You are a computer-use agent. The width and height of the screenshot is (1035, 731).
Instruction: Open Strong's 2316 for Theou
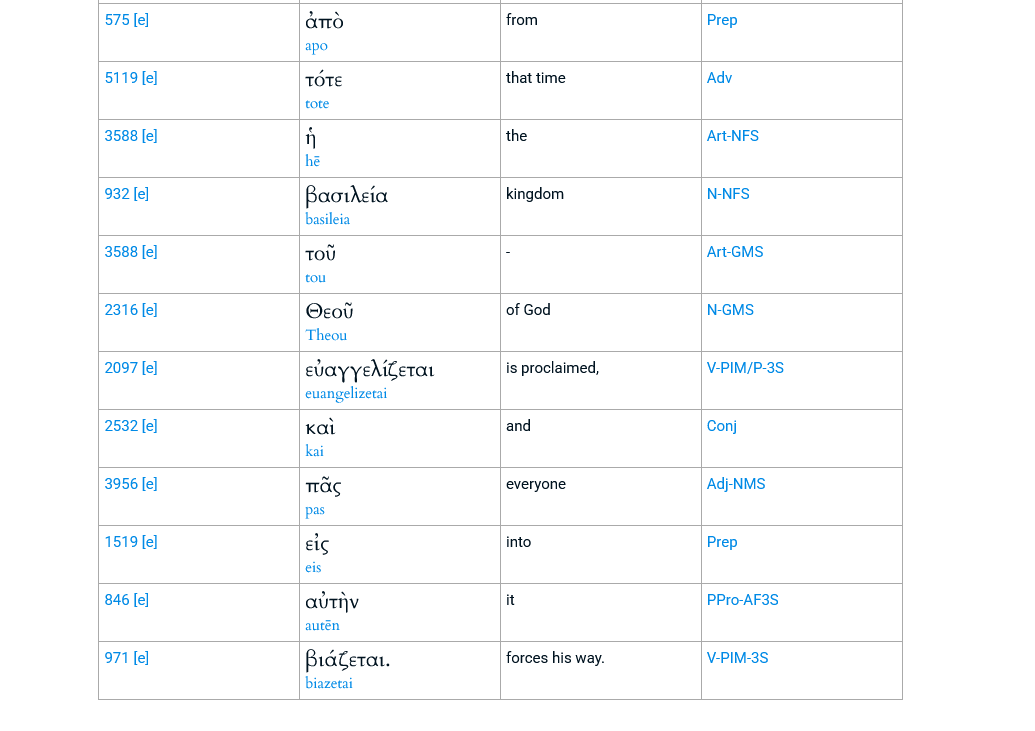tap(121, 310)
